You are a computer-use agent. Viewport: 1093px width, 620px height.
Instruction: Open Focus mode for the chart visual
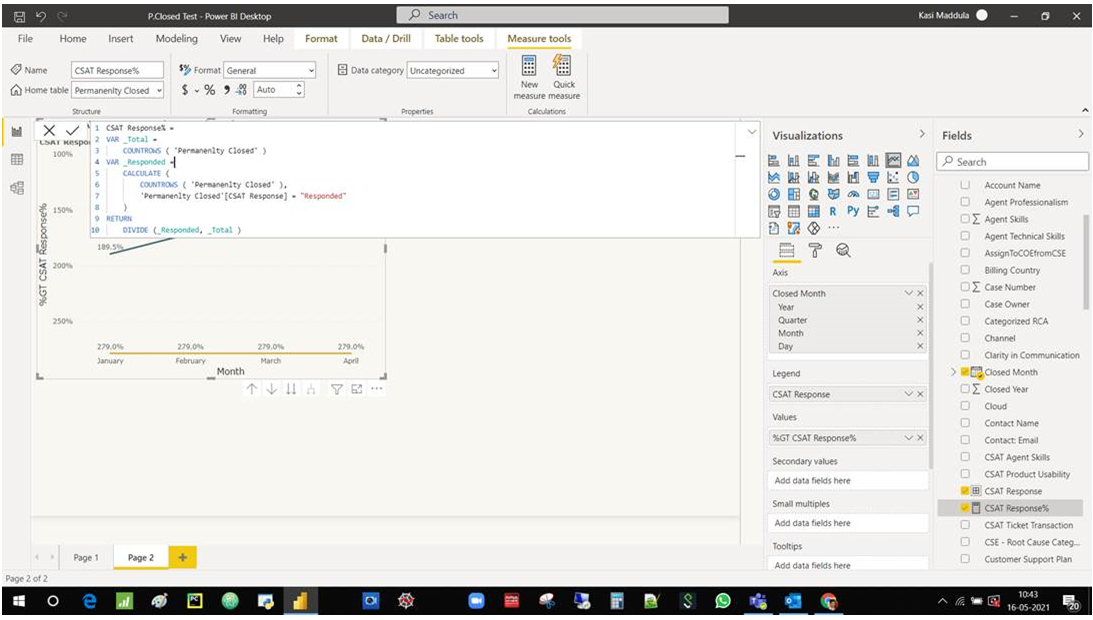pyautogui.click(x=357, y=389)
